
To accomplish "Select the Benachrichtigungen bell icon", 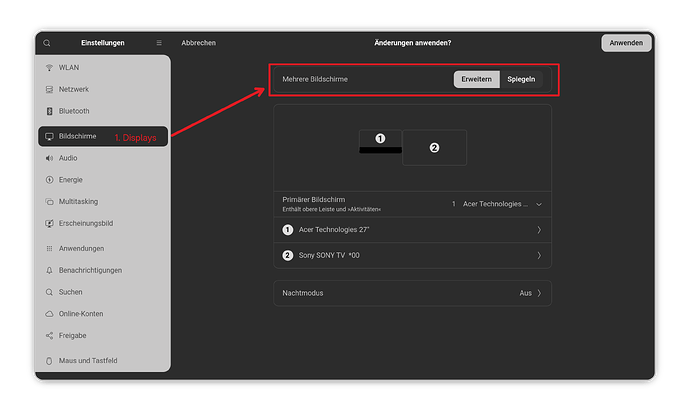I will click(x=49, y=270).
